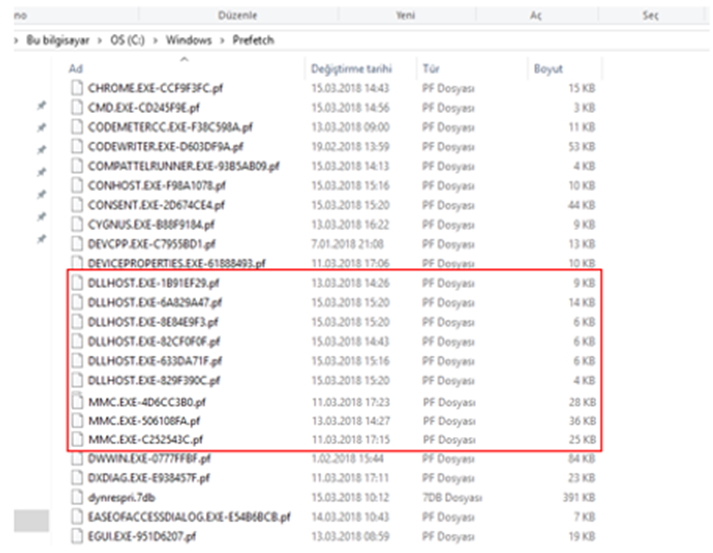This screenshot has width=713, height=553.
Task: Click file icon of DEVICEPROPERTIES.EXE-61888493.pf
Action: [x=77, y=263]
